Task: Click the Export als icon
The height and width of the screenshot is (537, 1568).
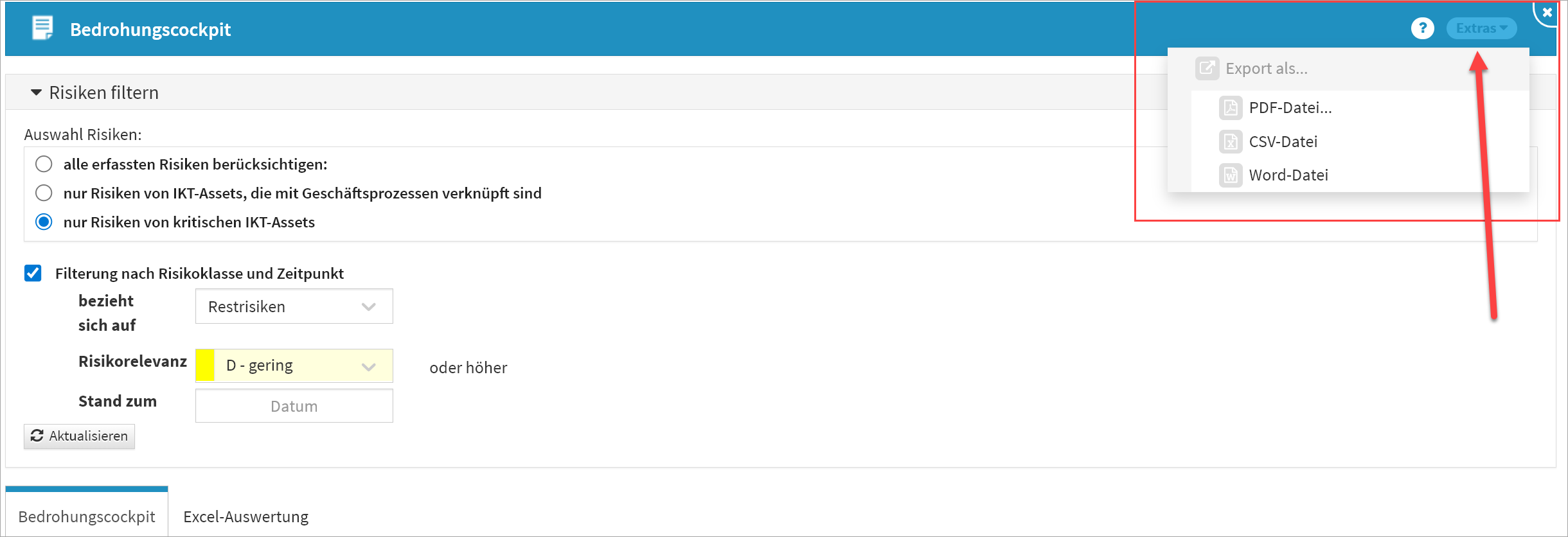Action: [x=1207, y=68]
